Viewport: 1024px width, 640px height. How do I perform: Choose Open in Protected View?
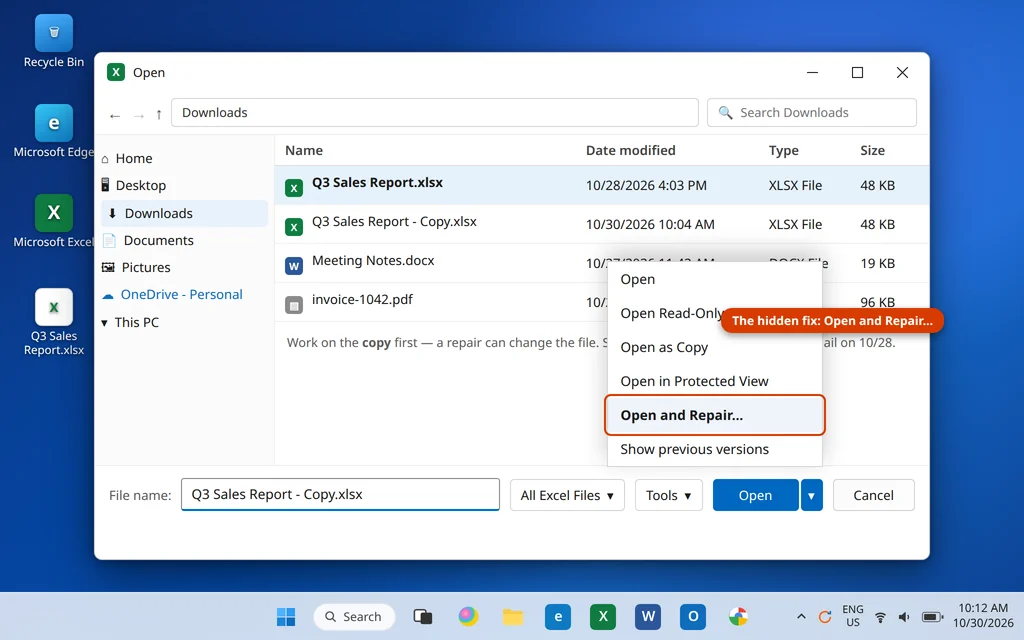tap(714, 381)
